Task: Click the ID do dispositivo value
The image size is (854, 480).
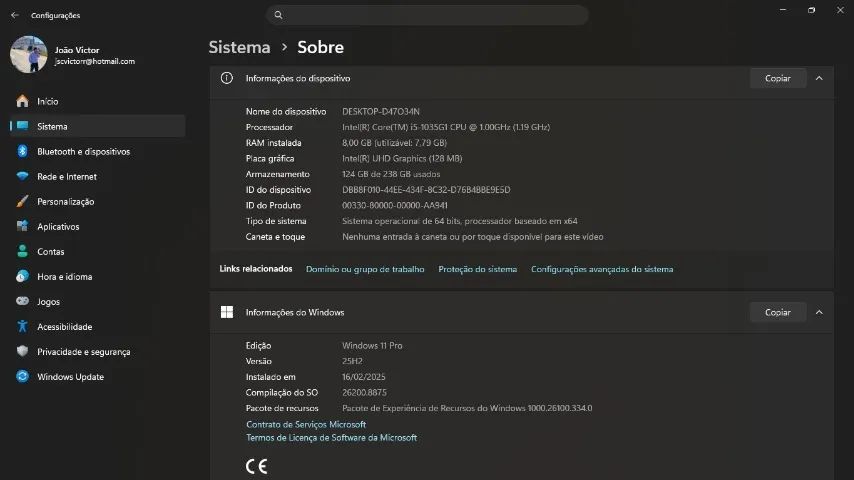Action: point(426,190)
